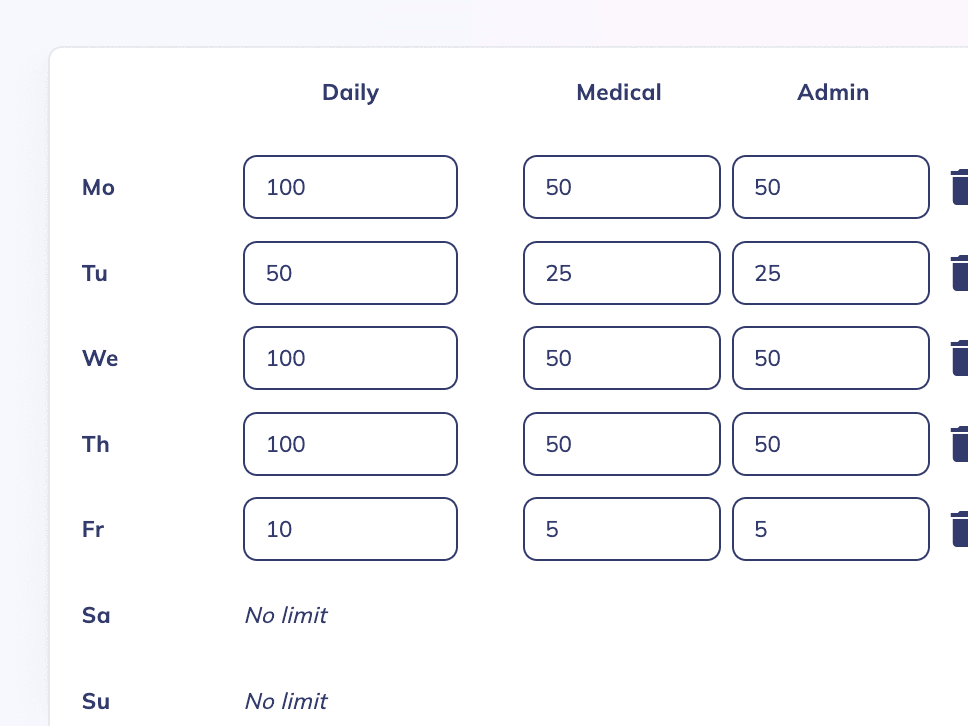Image resolution: width=968 pixels, height=726 pixels.
Task: Click Friday's trash icon
Action: pos(959,529)
